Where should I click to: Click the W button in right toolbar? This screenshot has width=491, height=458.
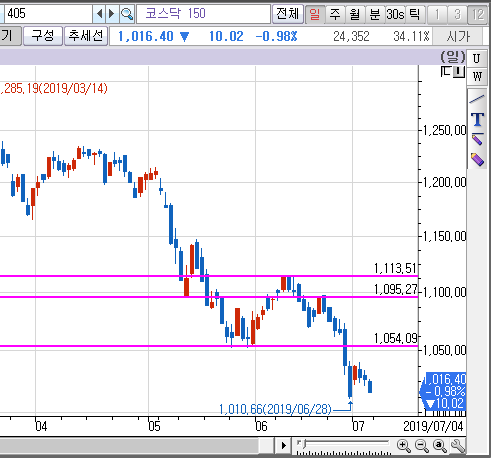477,77
